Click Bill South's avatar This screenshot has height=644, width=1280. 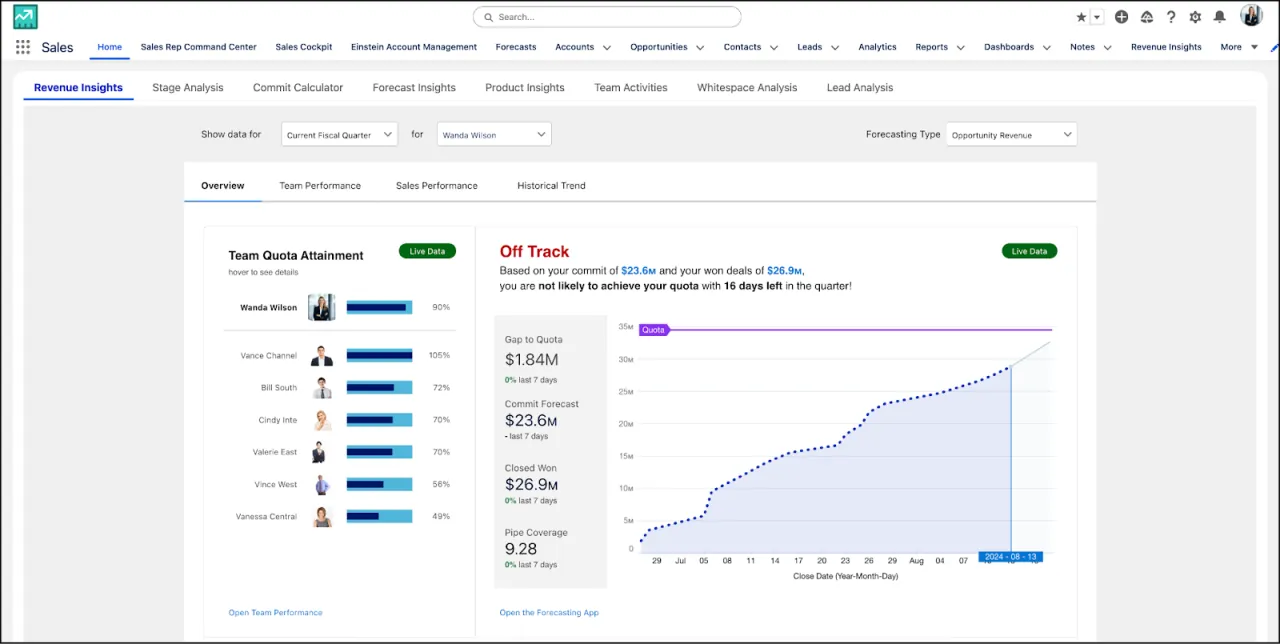click(322, 388)
